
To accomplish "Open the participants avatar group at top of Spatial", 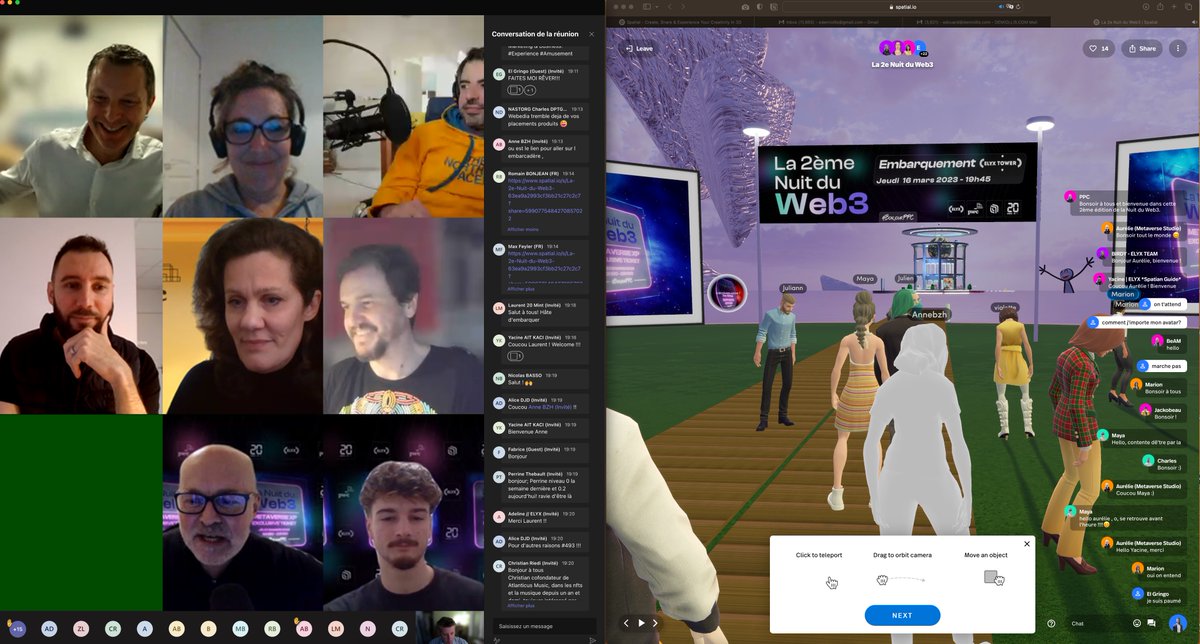I will (x=903, y=48).
